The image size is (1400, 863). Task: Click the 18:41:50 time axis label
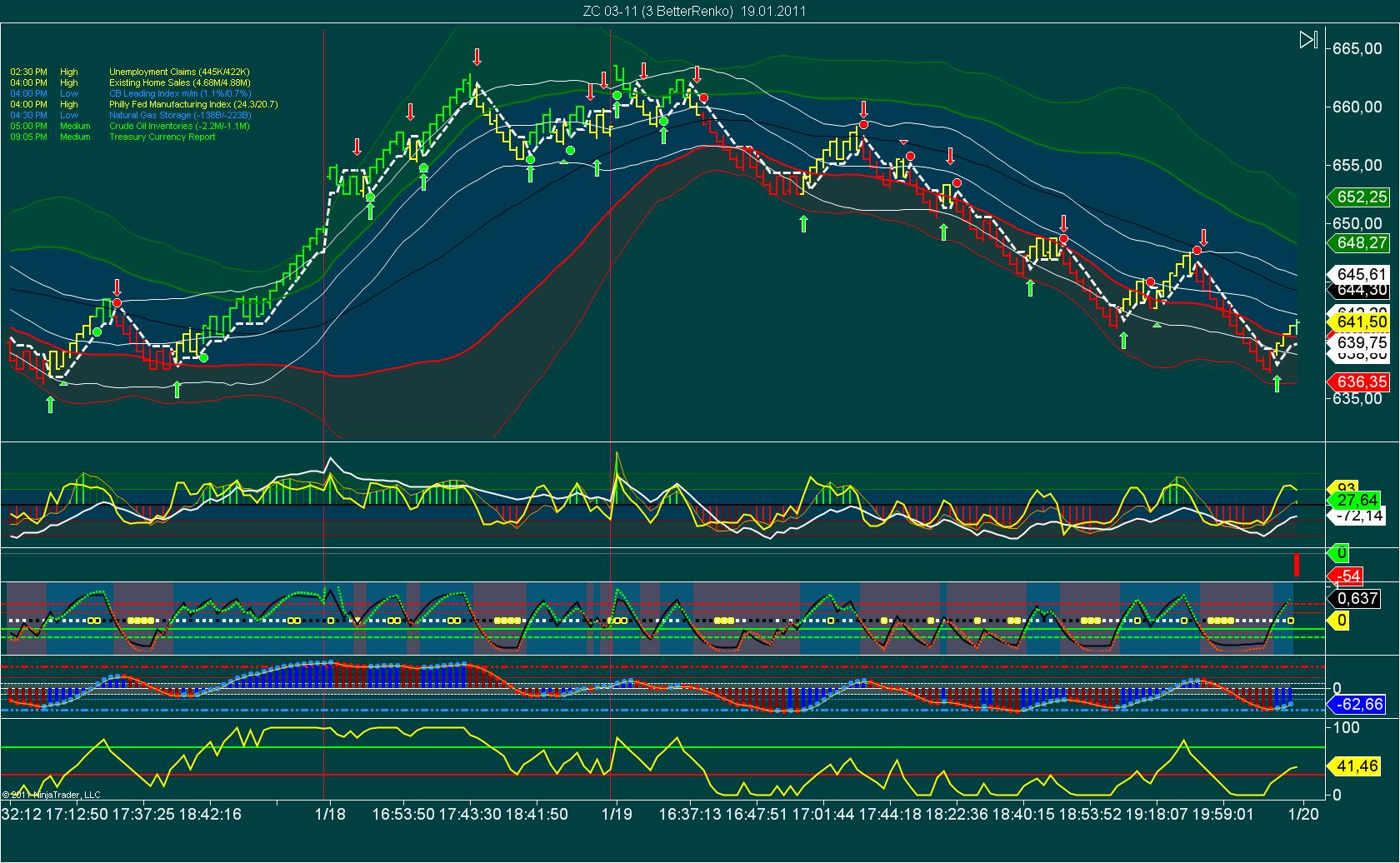[536, 814]
